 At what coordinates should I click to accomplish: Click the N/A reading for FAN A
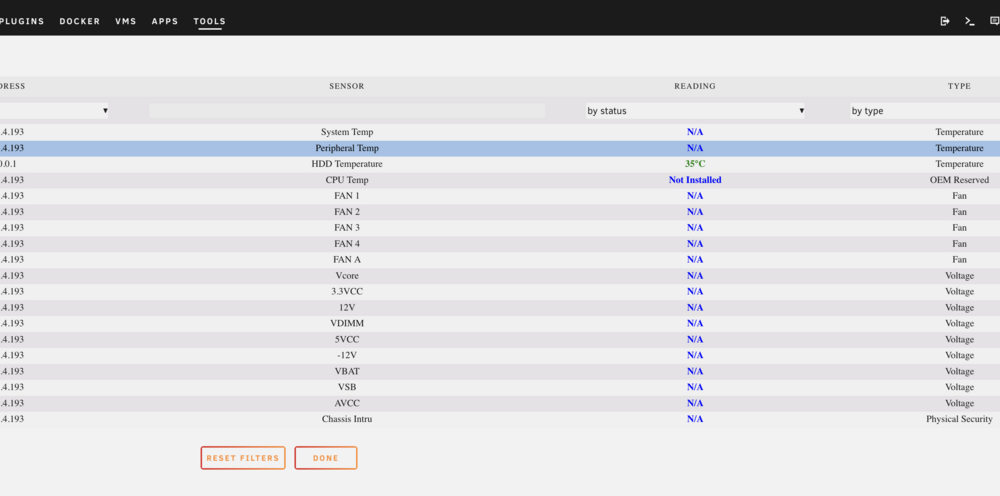[x=695, y=259]
